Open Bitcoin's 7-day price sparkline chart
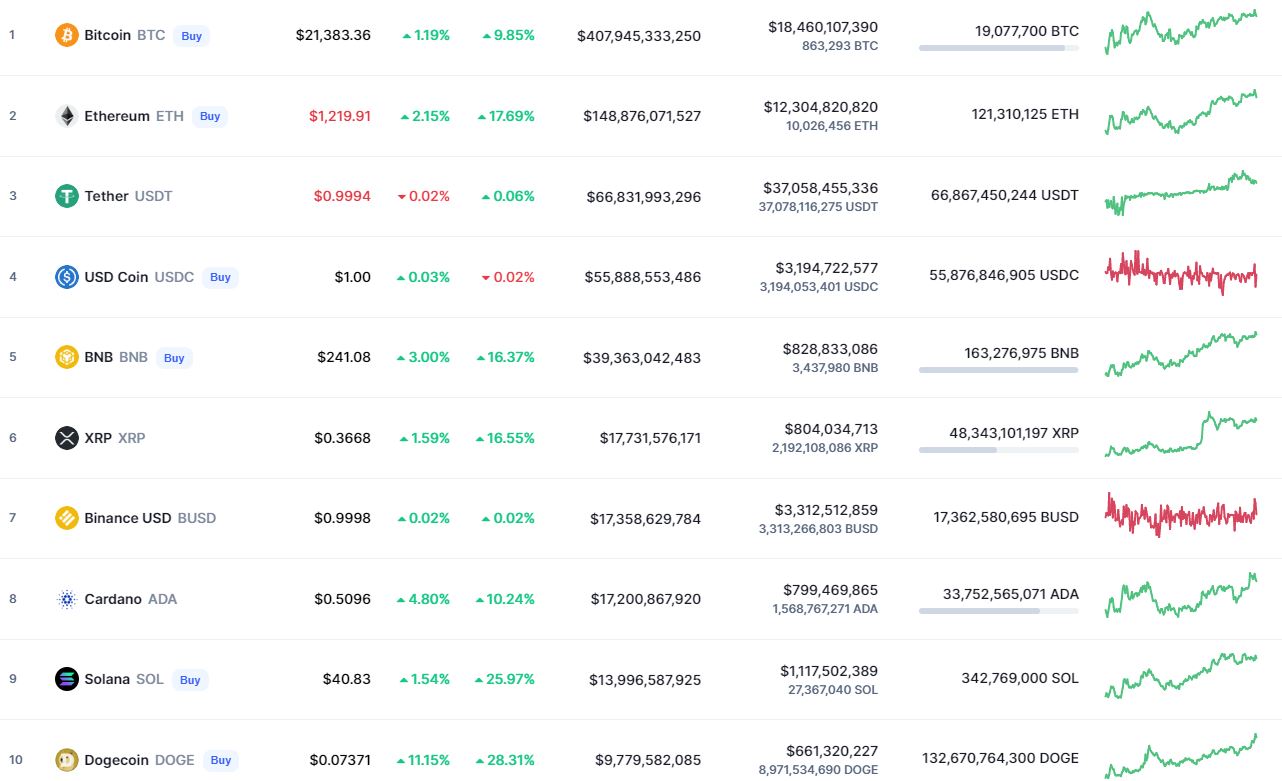 1181,32
